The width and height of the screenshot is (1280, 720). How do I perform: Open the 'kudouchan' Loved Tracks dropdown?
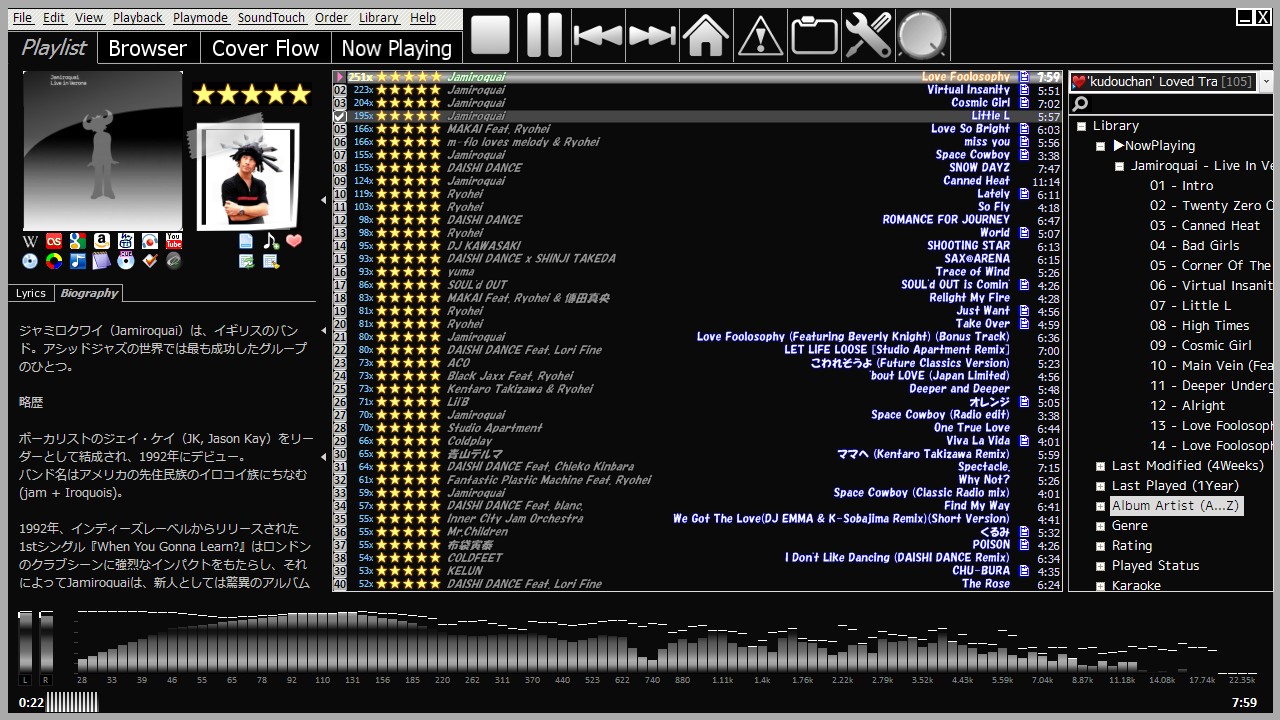pos(1266,82)
